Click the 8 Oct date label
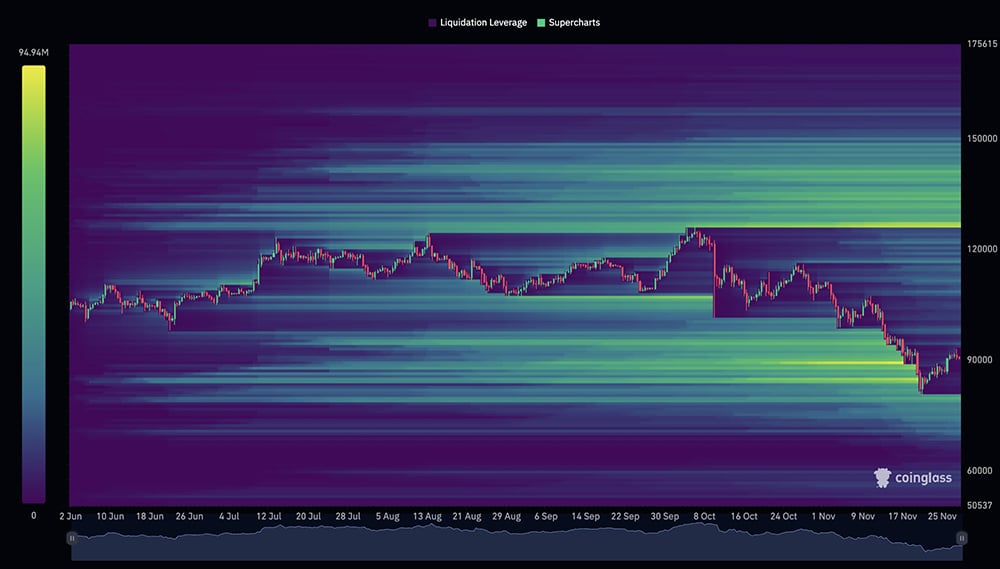1000x569 pixels. point(704,517)
